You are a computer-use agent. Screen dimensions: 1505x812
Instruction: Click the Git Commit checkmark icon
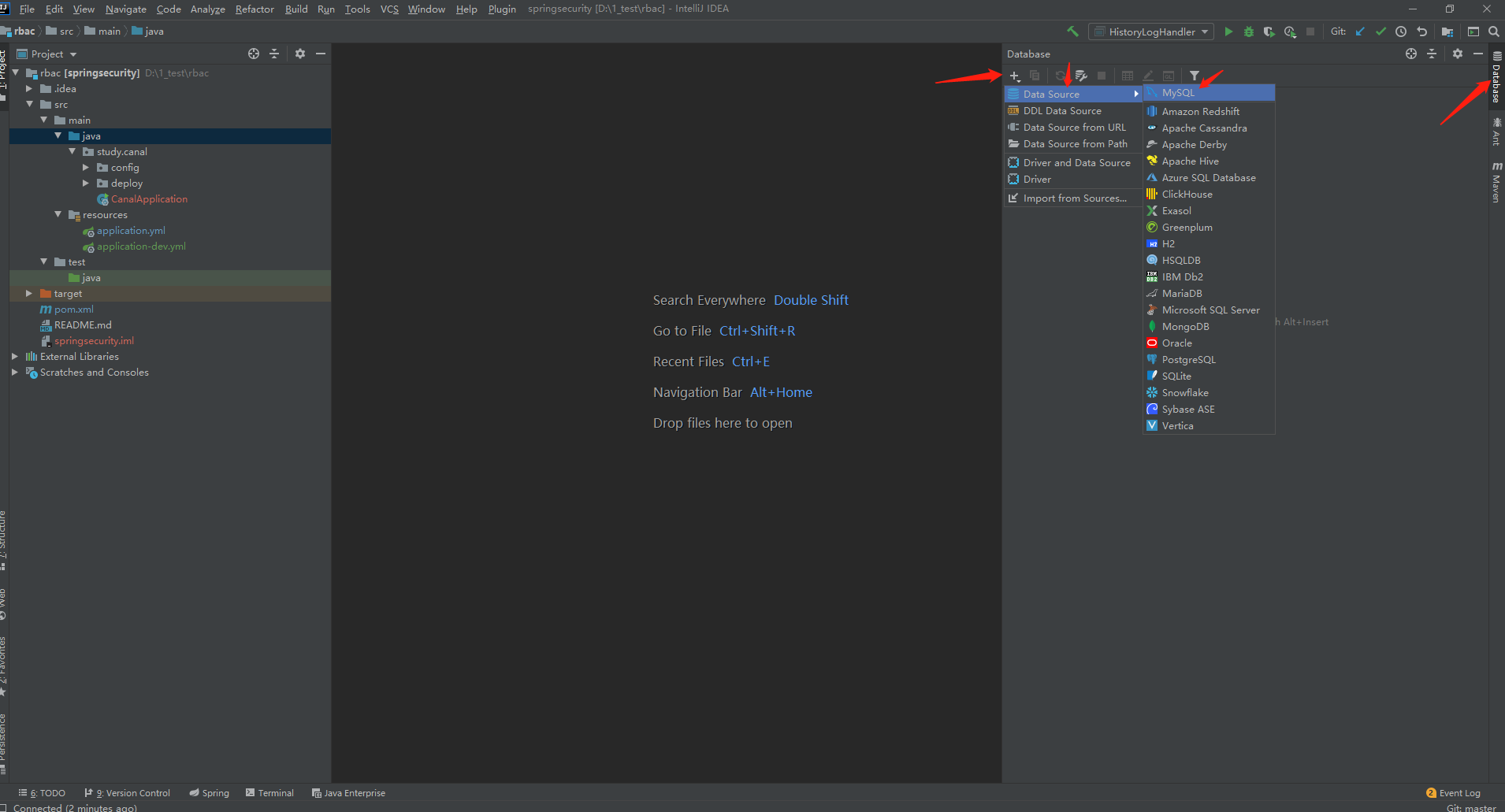click(x=1381, y=32)
